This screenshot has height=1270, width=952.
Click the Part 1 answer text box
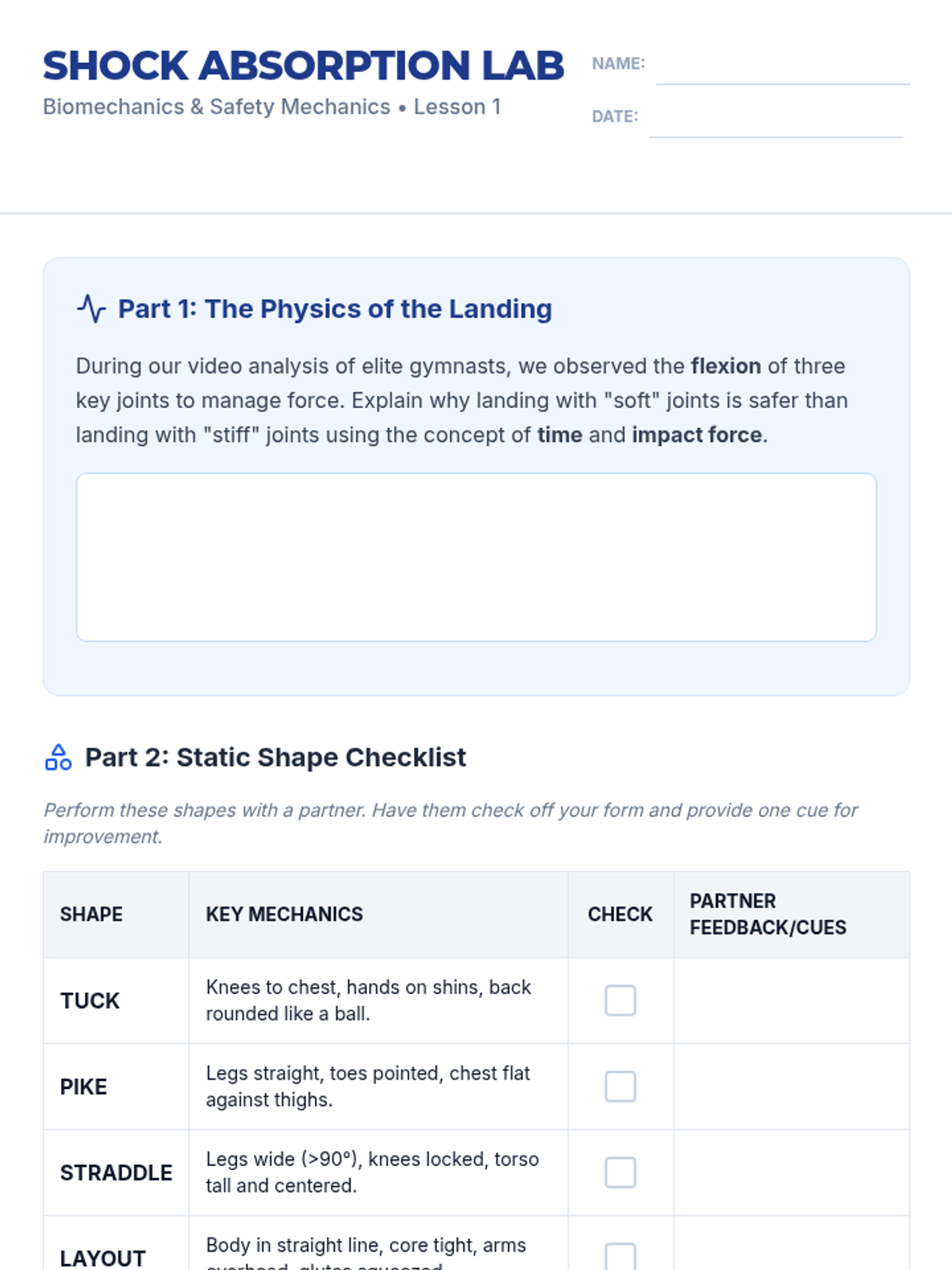(476, 557)
